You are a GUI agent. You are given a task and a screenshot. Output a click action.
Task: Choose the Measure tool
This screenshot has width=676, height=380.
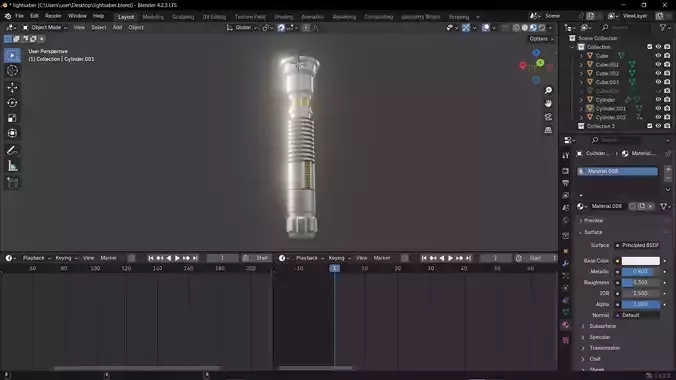click(x=12, y=166)
